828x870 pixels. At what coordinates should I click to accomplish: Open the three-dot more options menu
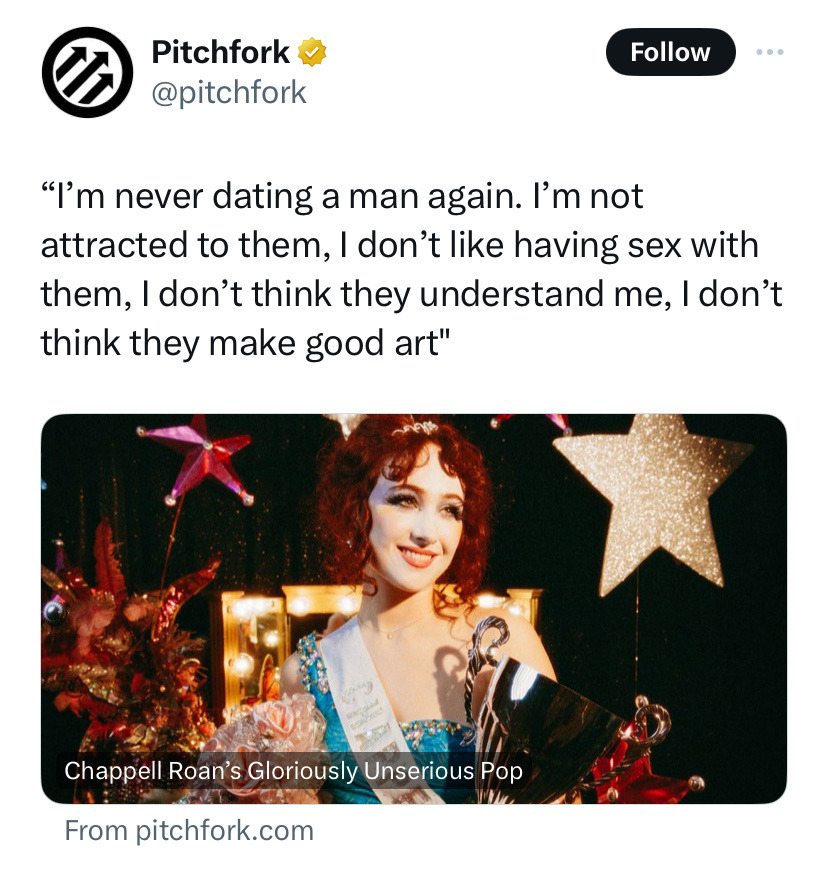tap(771, 52)
